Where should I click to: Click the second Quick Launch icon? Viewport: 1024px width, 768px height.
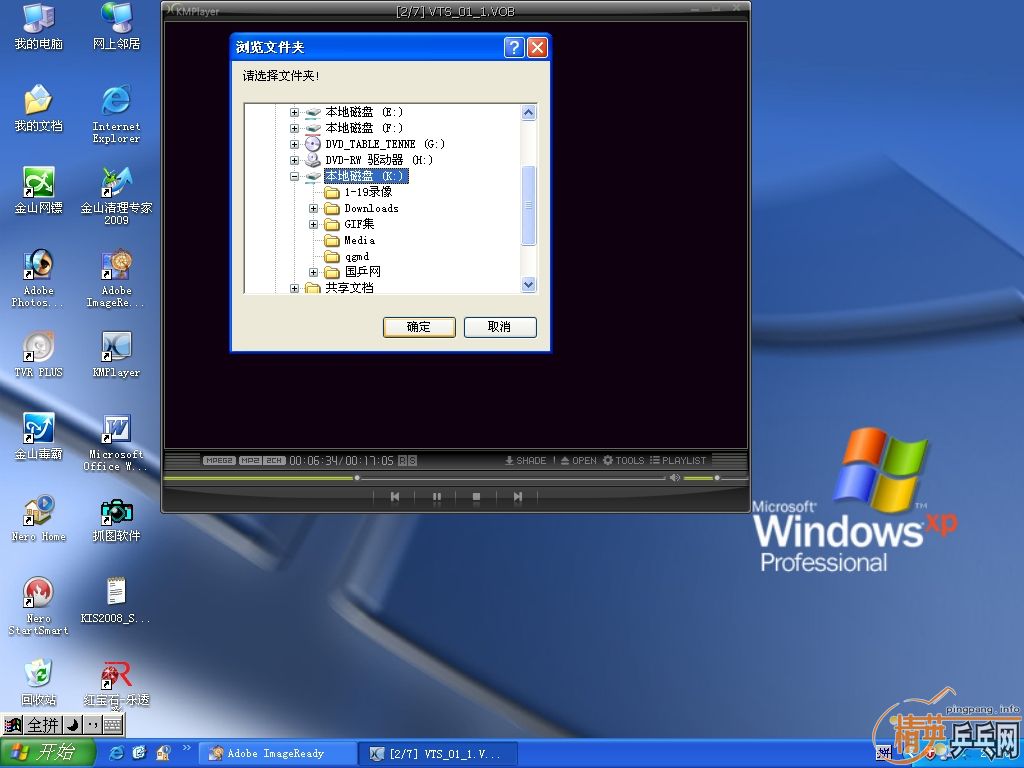coord(139,753)
